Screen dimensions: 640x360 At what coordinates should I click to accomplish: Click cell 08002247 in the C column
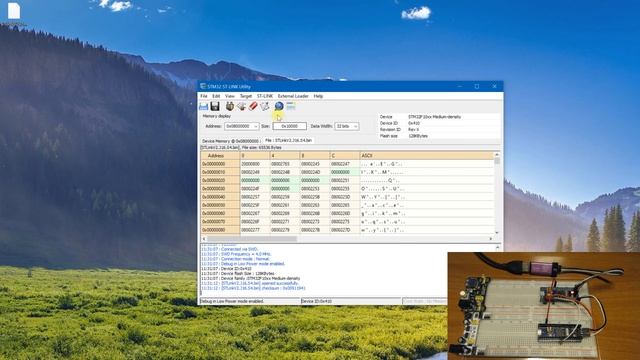point(344,164)
